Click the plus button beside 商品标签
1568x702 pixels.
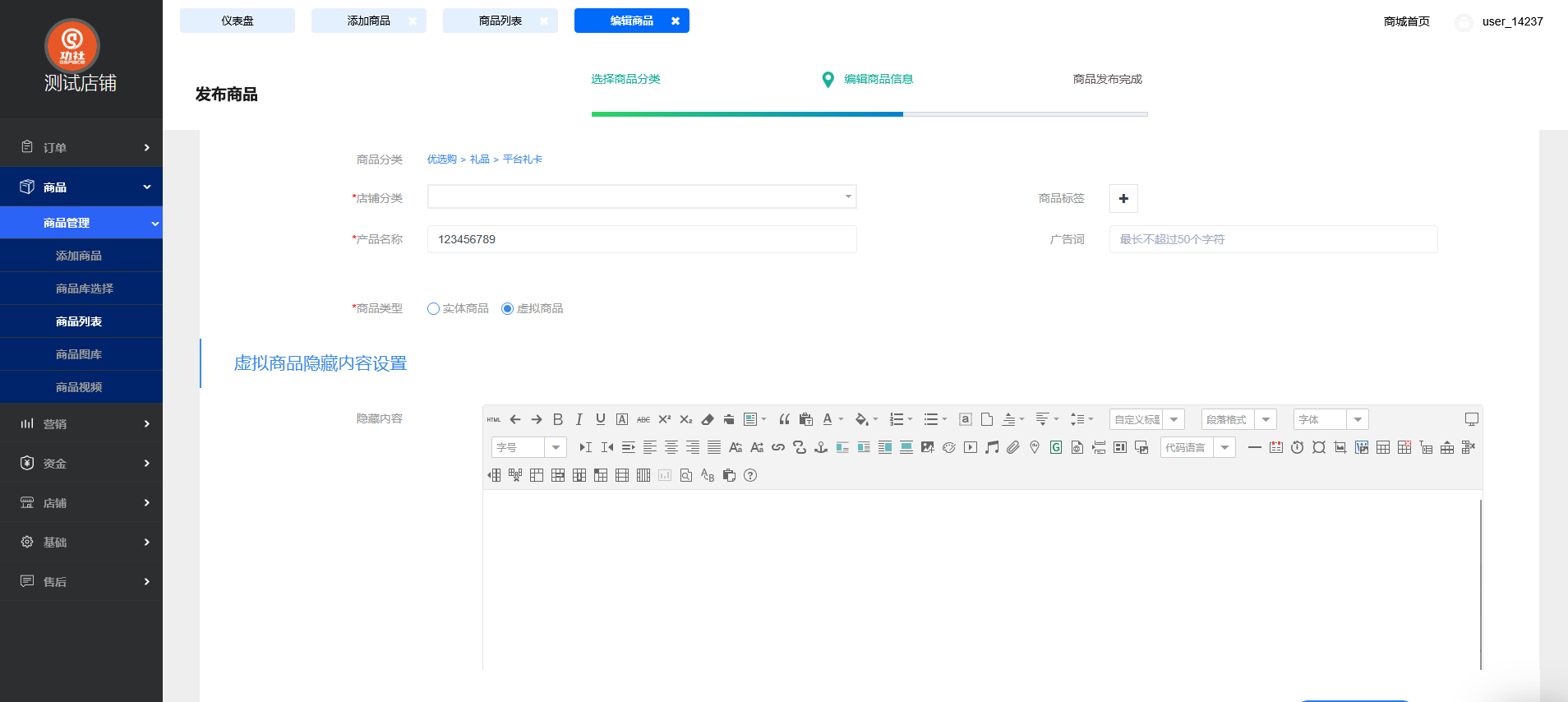click(1123, 198)
